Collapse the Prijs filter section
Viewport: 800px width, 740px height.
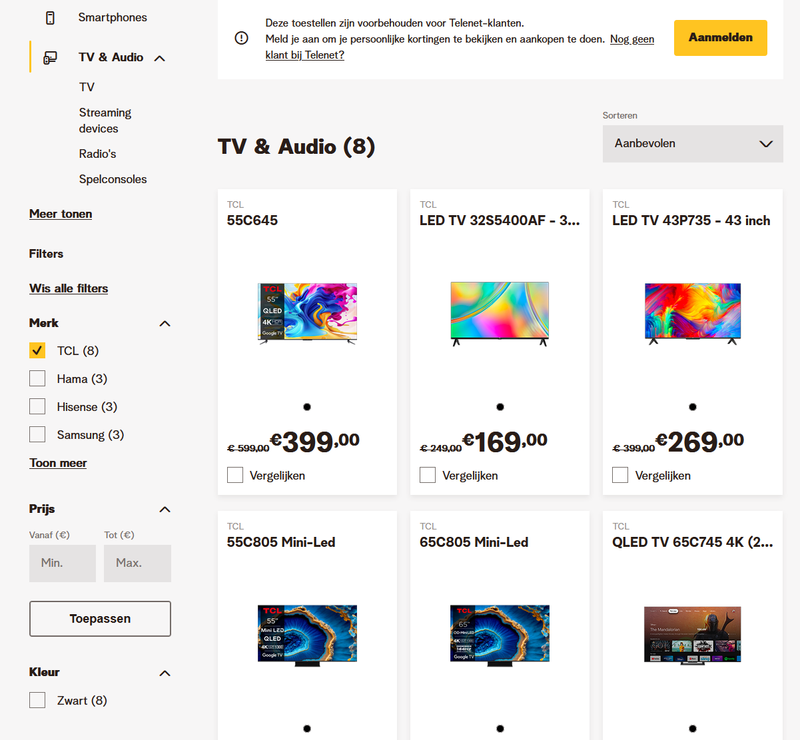[165, 510]
